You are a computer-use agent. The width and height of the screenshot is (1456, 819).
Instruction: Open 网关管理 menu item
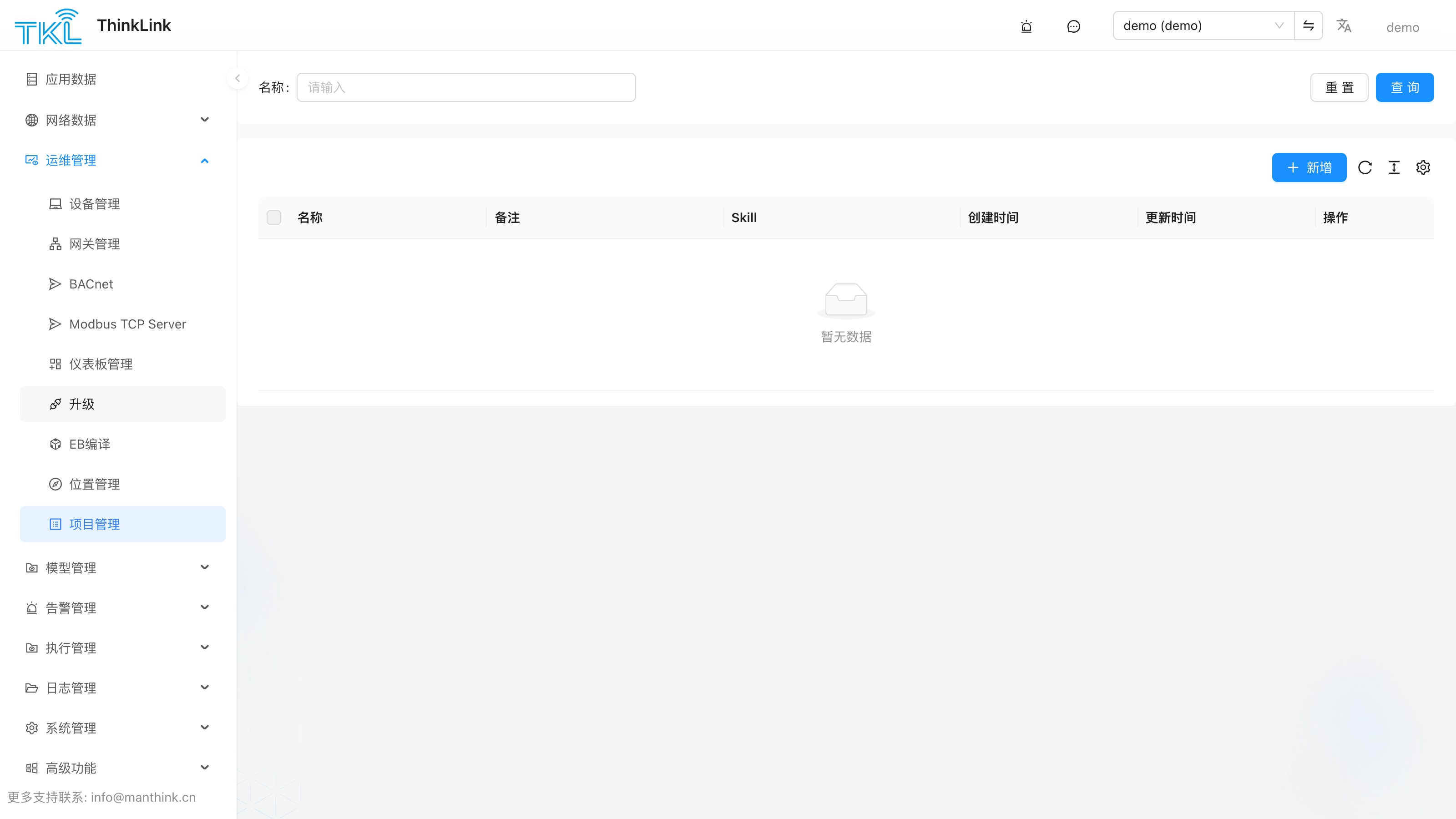point(123,244)
